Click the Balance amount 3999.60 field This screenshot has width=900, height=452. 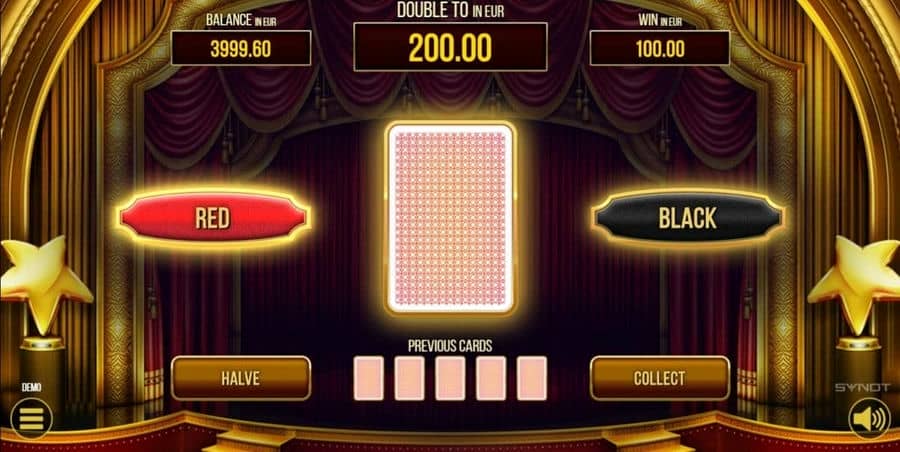click(x=241, y=48)
